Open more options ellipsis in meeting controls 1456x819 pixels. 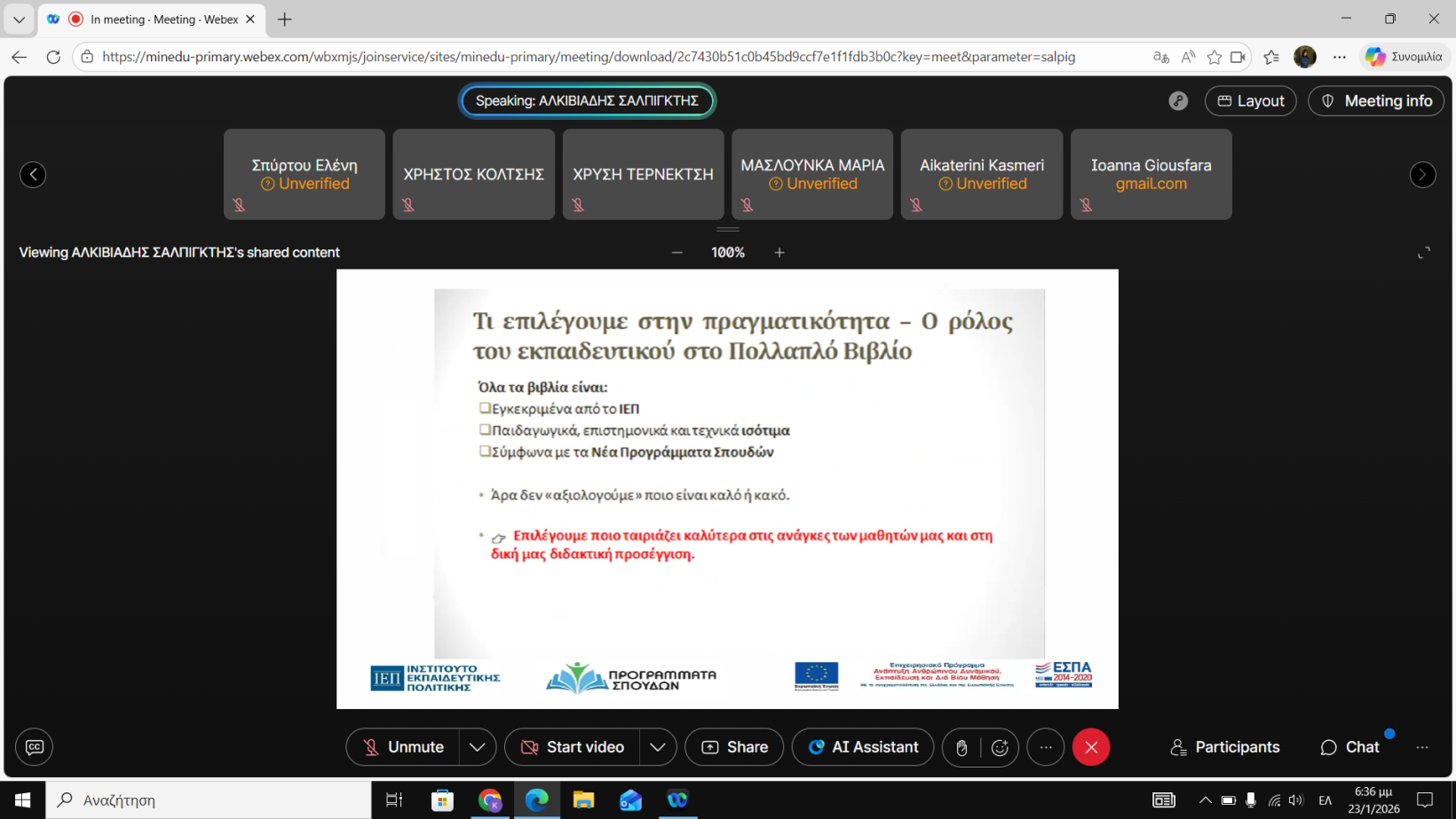[x=1046, y=747]
